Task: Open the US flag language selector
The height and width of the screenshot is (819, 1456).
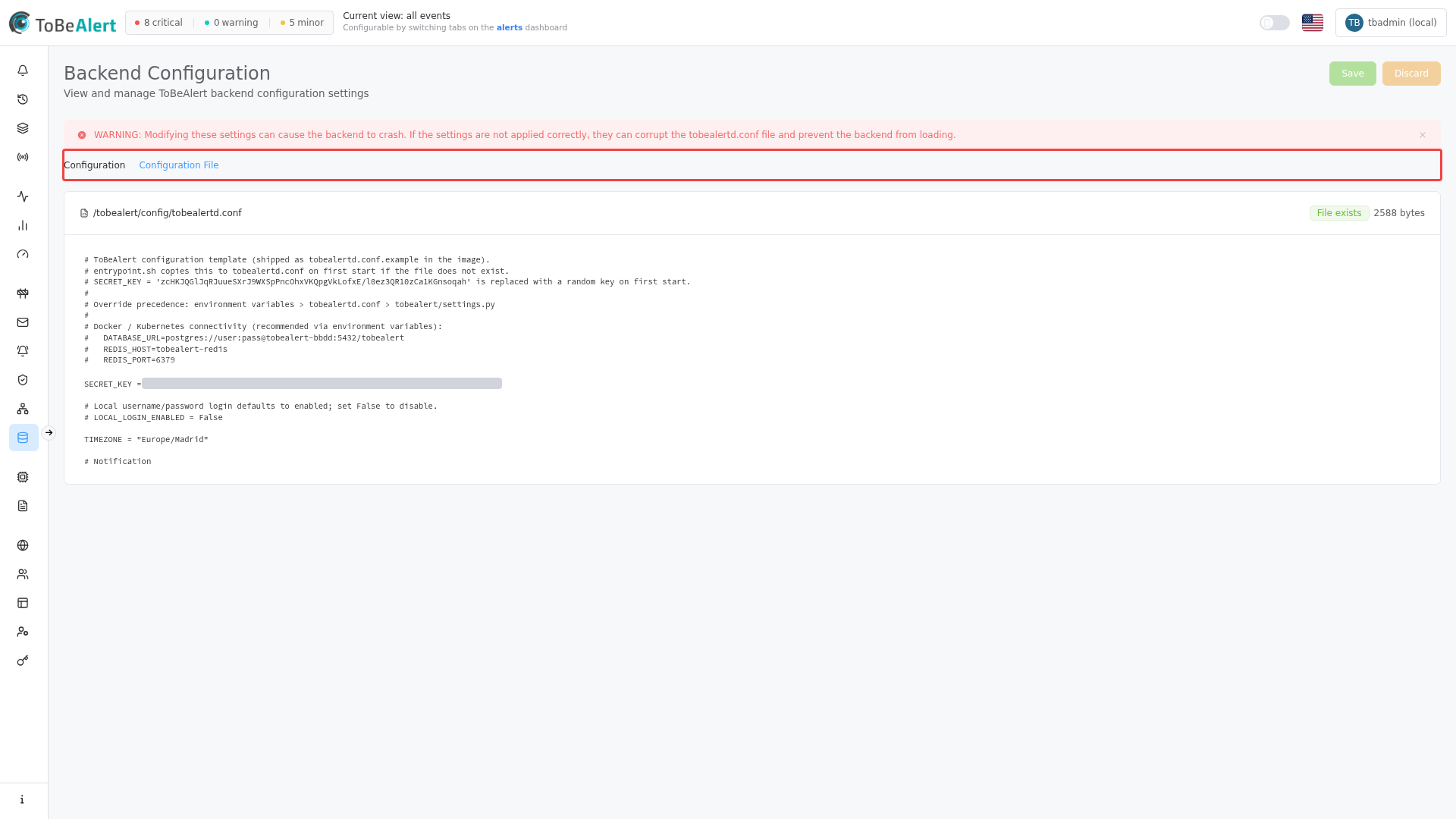Action: tap(1313, 23)
